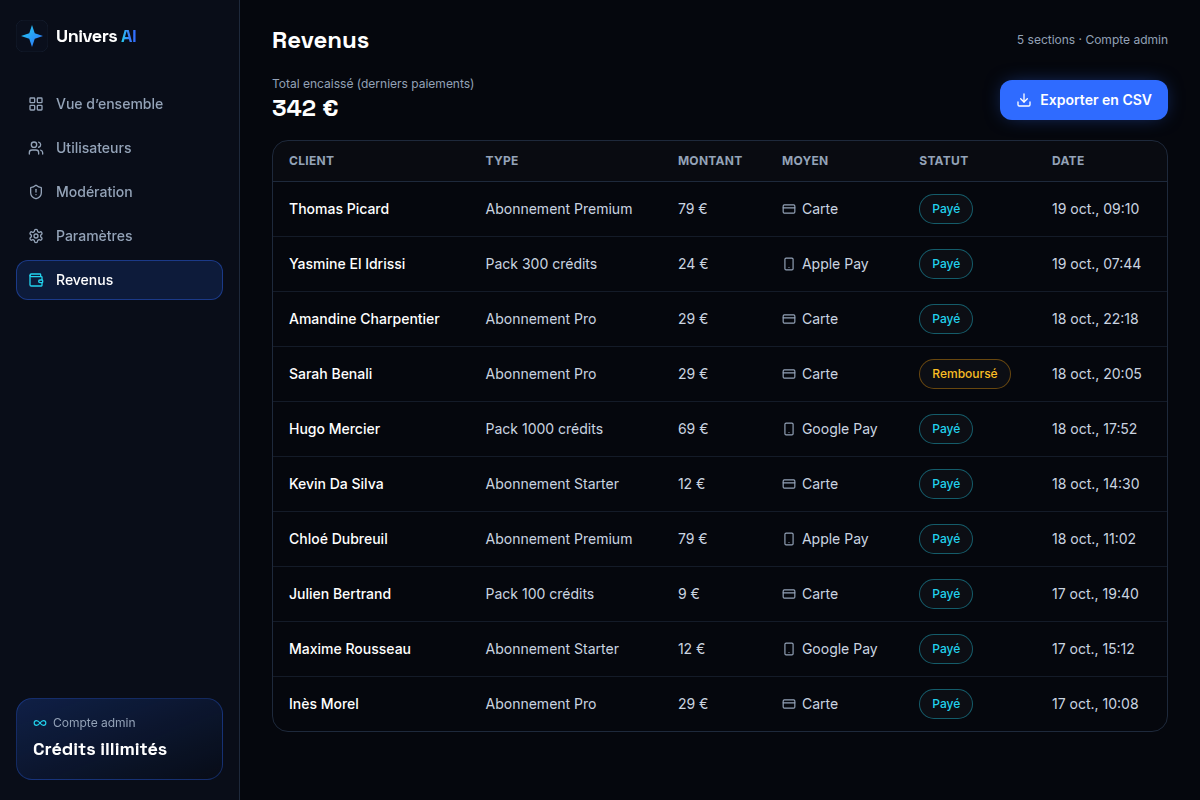Click the infinity icon next to Compte admin
Screen dimensions: 1200x800
click(x=40, y=723)
